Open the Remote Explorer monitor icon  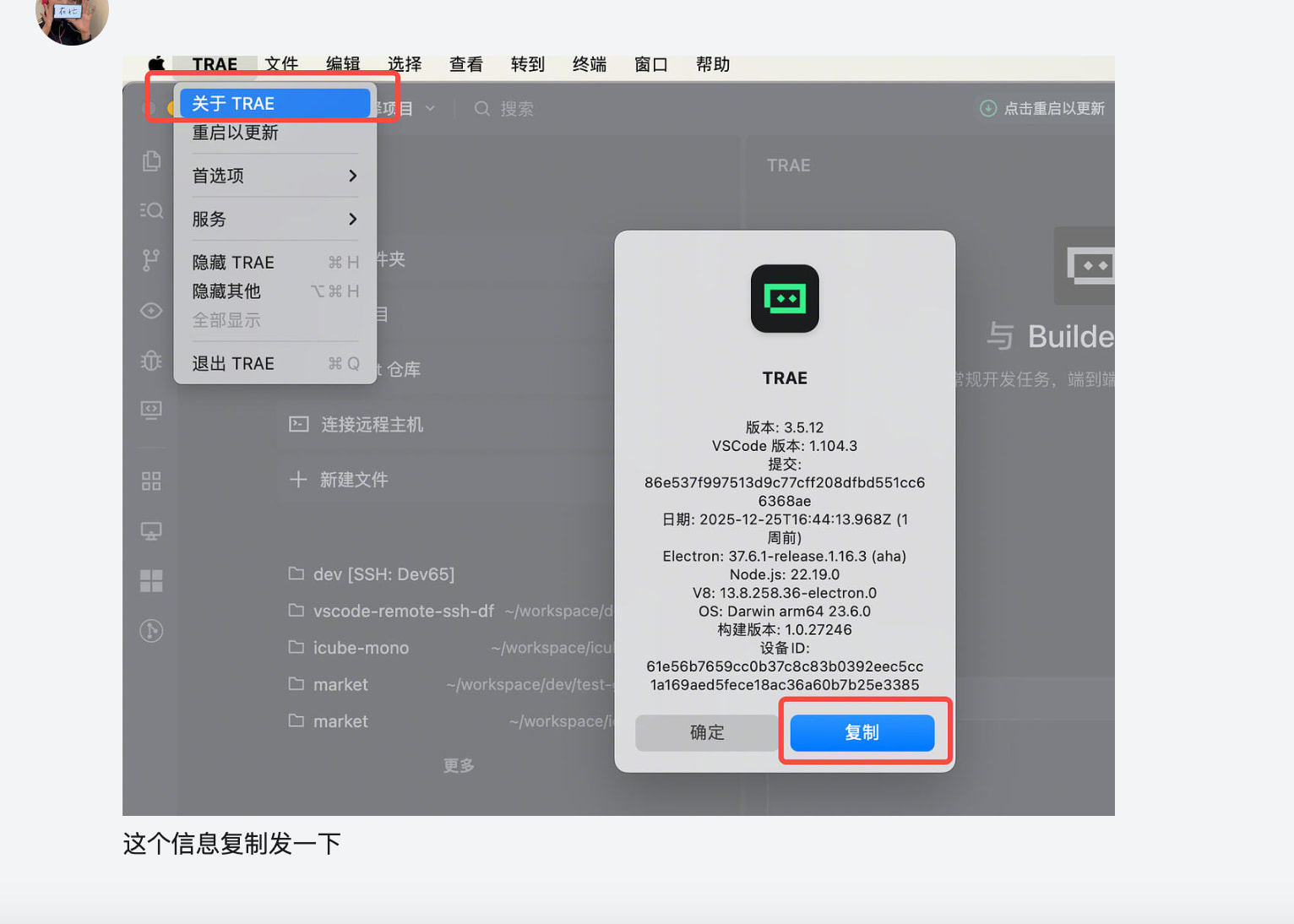tap(151, 410)
